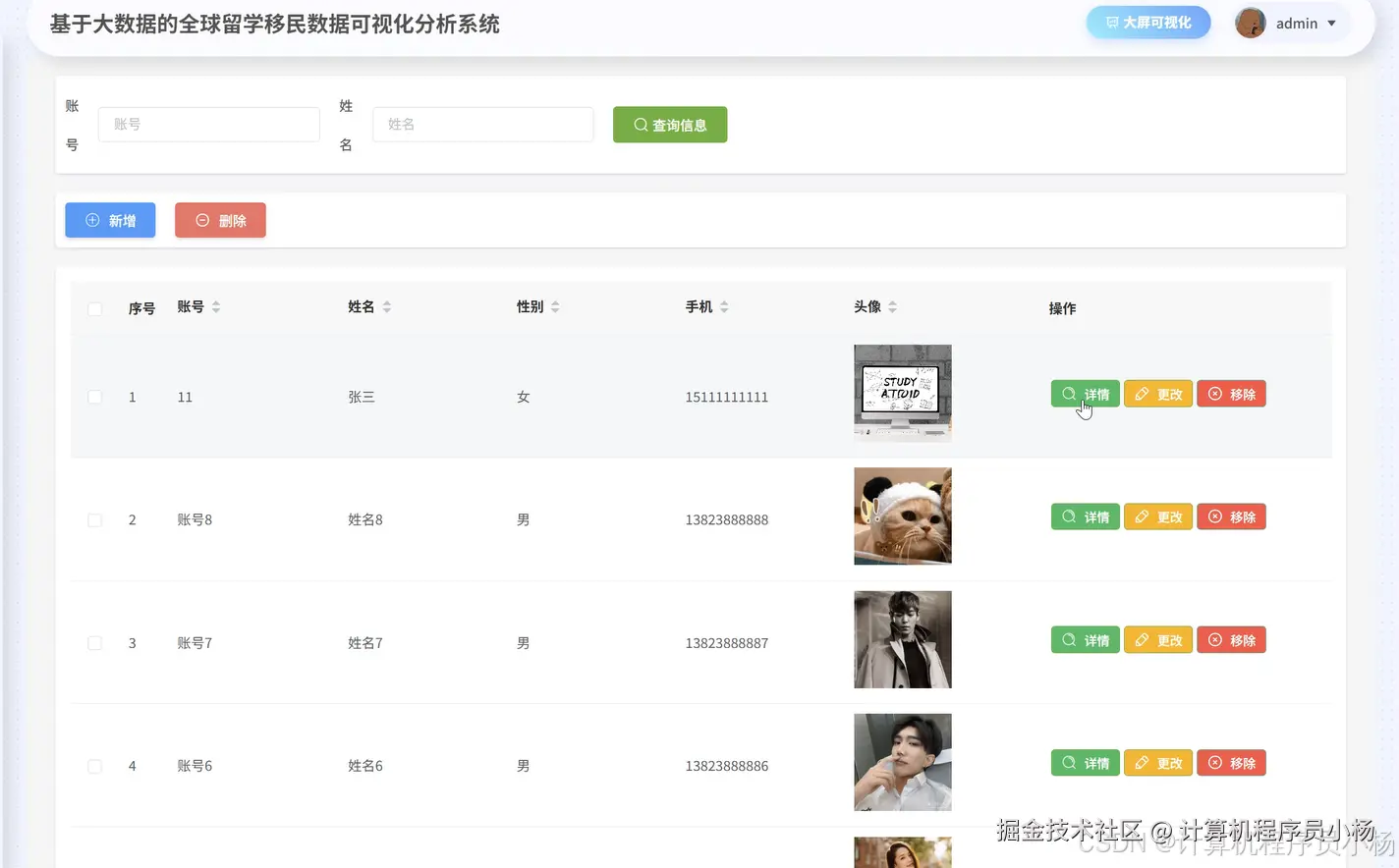Click the 序号 column header

click(x=141, y=308)
